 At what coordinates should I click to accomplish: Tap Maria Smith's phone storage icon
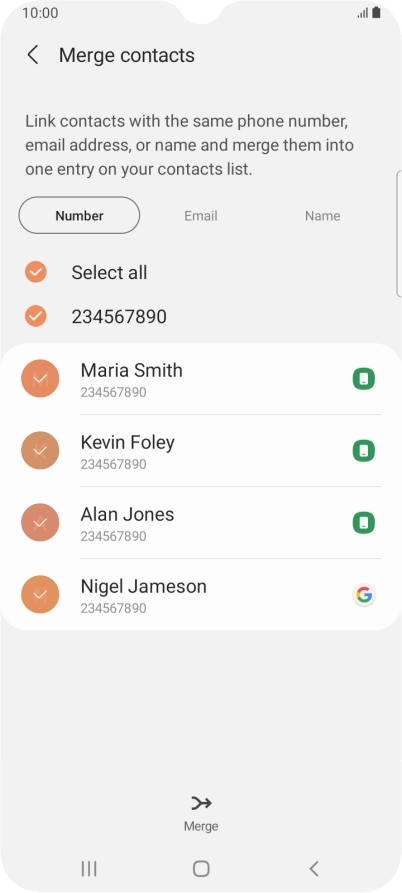coord(364,379)
